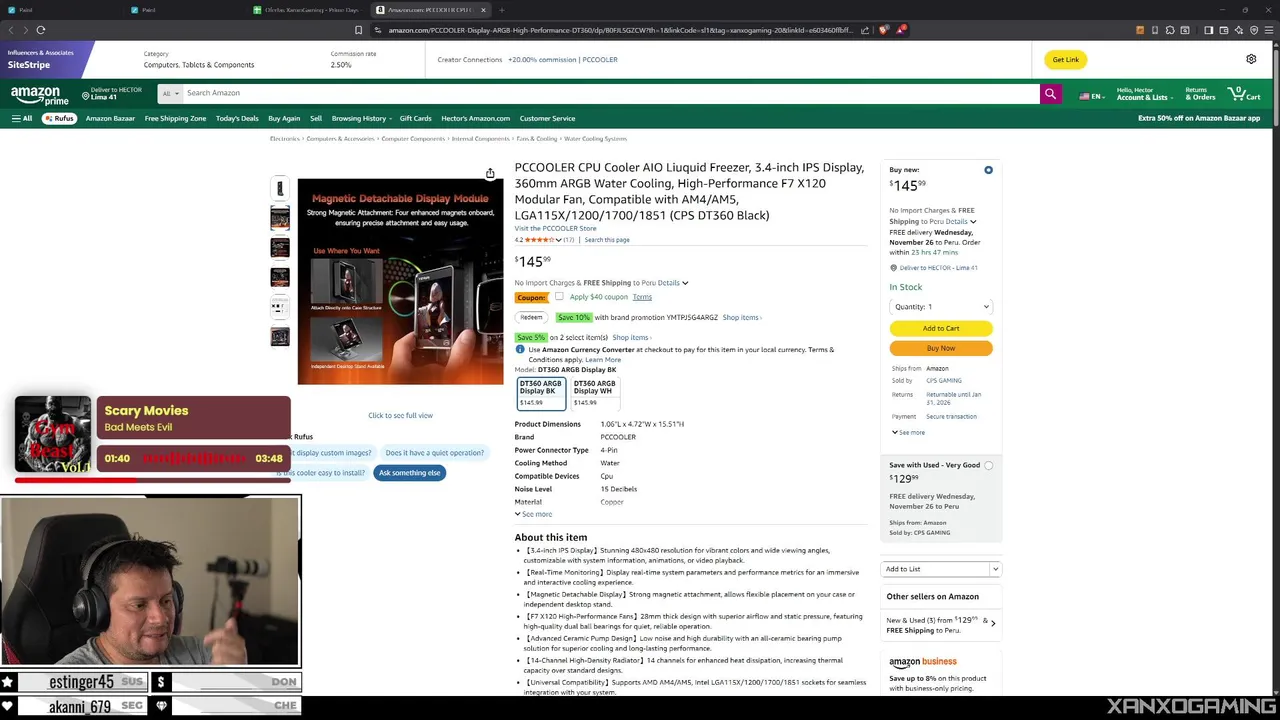Tick the Apply $40 coupon checkbox

tap(559, 296)
